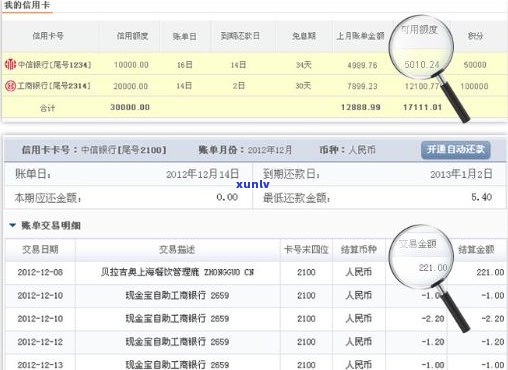Click the 4989.76 last month bill amount
This screenshot has width=508, height=370.
[x=362, y=65]
